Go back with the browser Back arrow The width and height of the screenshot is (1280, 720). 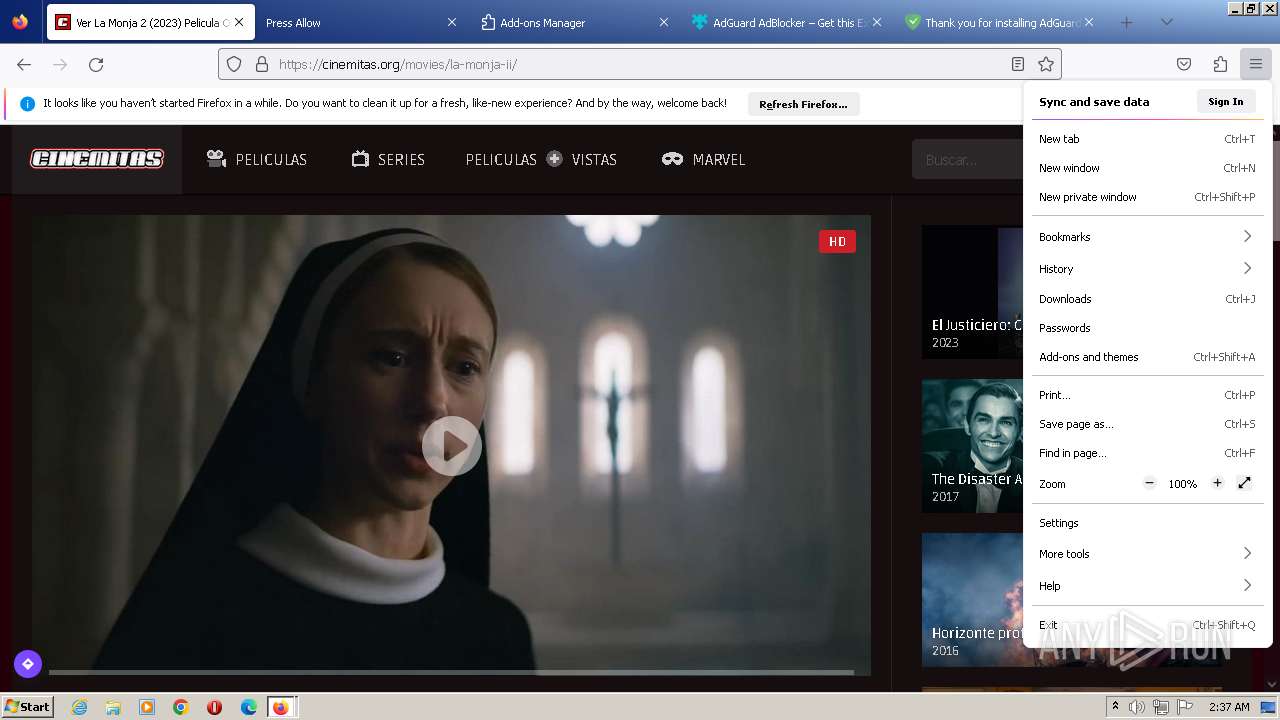pos(24,64)
